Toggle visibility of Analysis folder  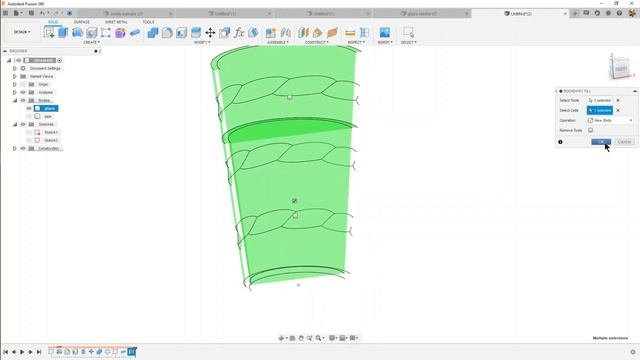click(x=23, y=92)
